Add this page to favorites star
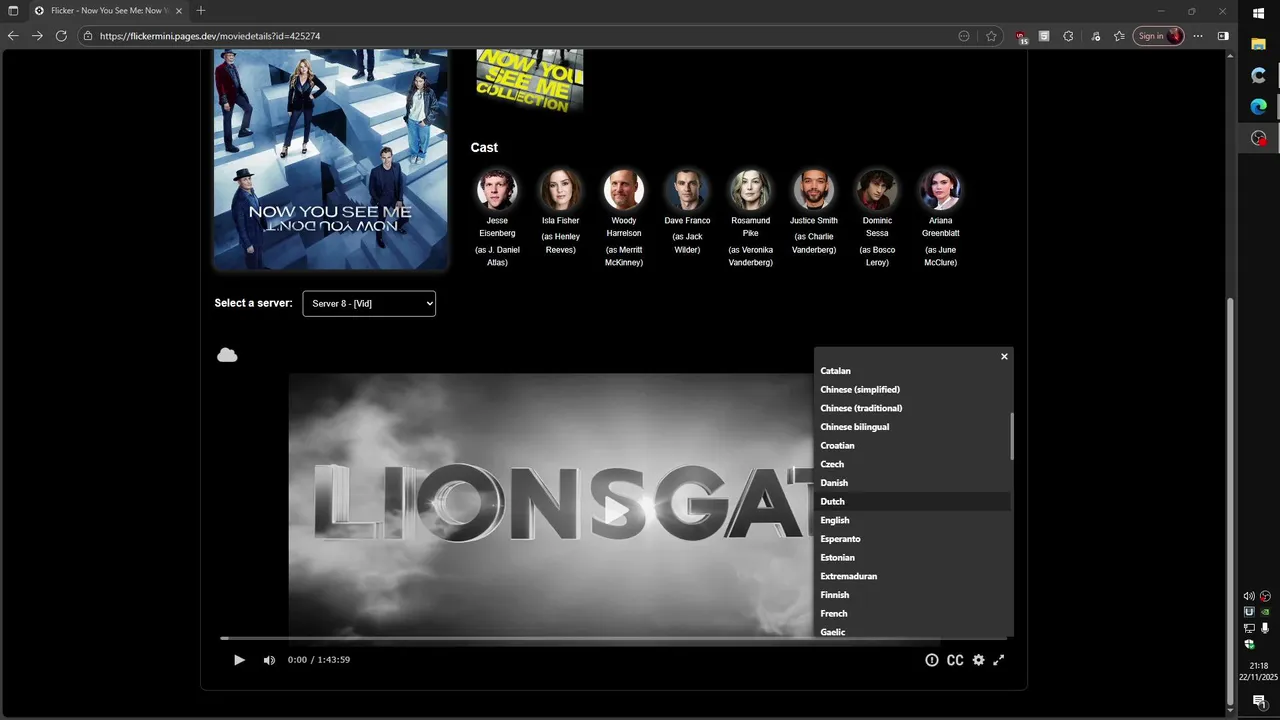Image resolution: width=1280 pixels, height=720 pixels. (991, 36)
